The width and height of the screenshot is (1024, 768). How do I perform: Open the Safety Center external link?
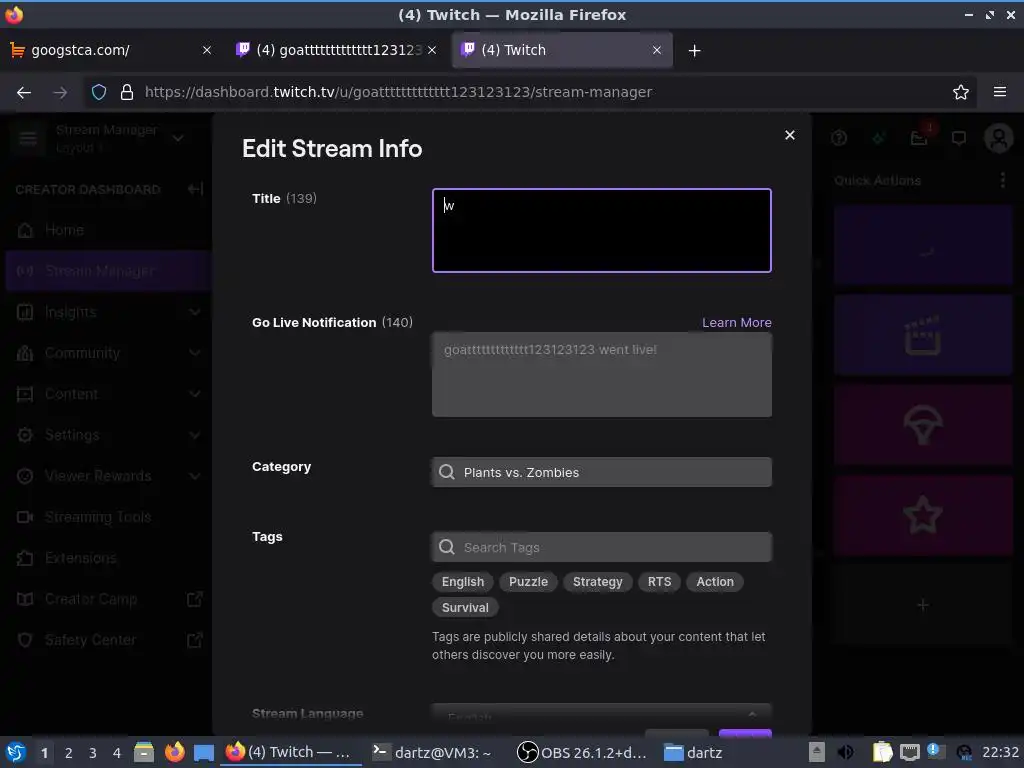click(x=106, y=640)
